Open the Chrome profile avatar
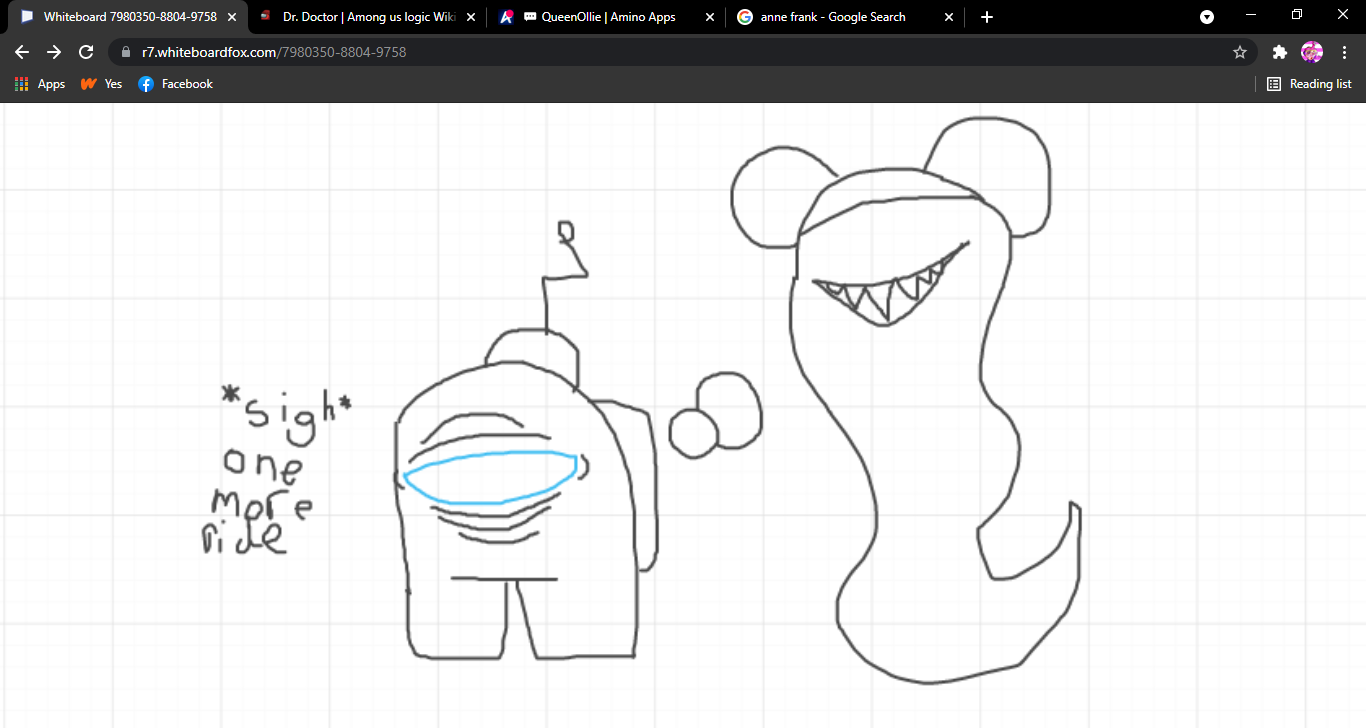This screenshot has height=728, width=1366. click(x=1311, y=52)
